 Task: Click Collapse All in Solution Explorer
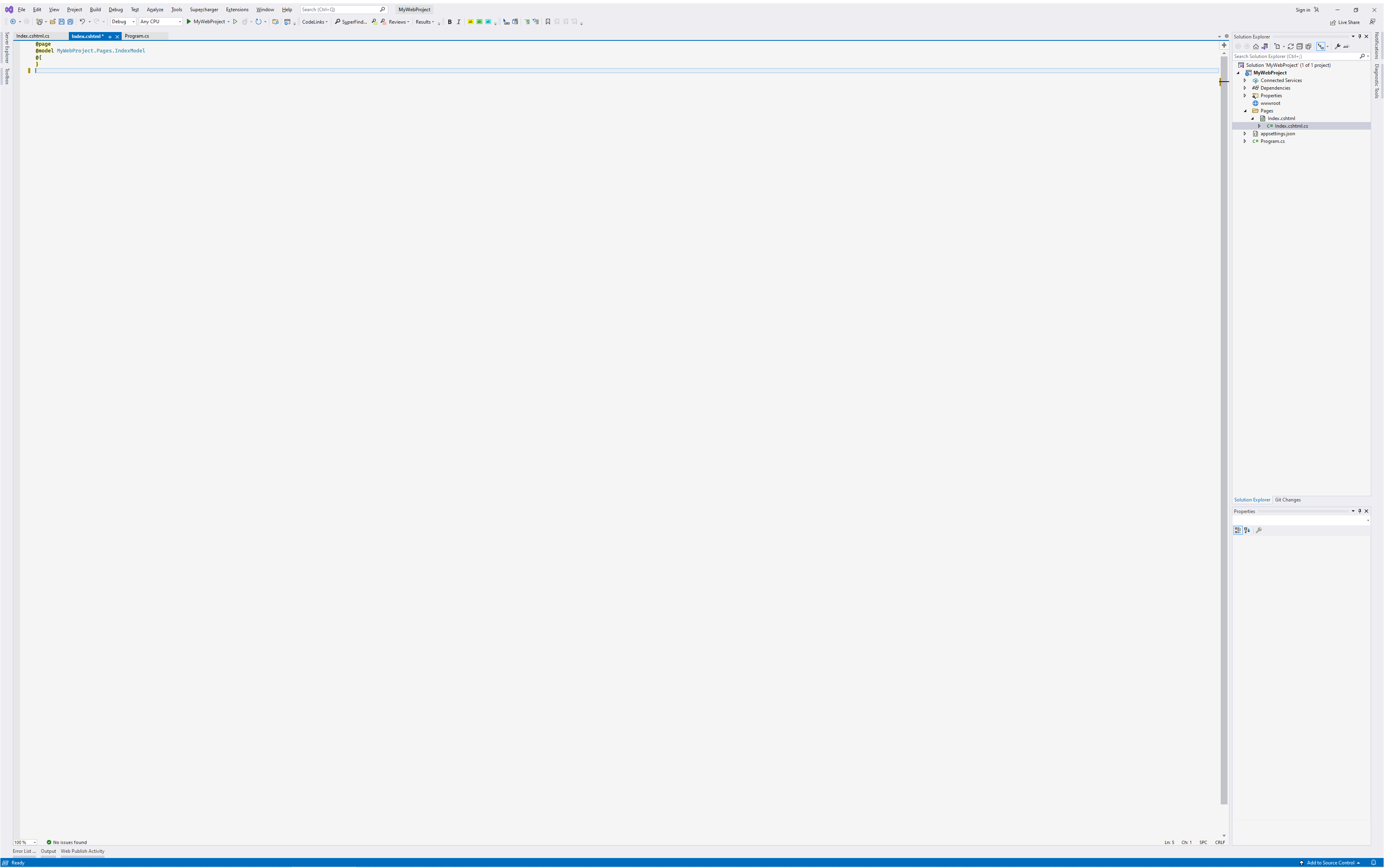pyautogui.click(x=1300, y=46)
